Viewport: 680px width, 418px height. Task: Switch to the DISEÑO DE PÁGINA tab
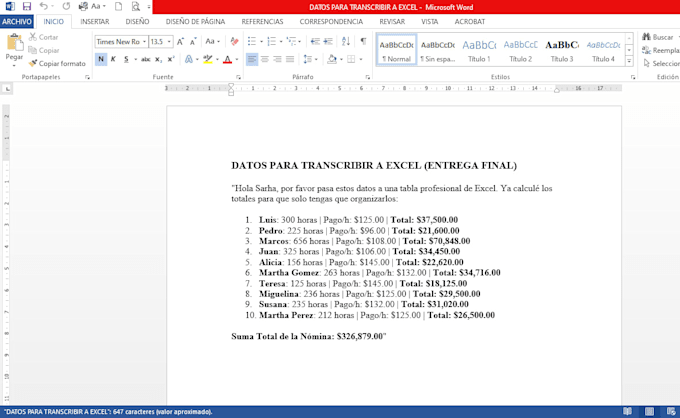click(x=195, y=22)
